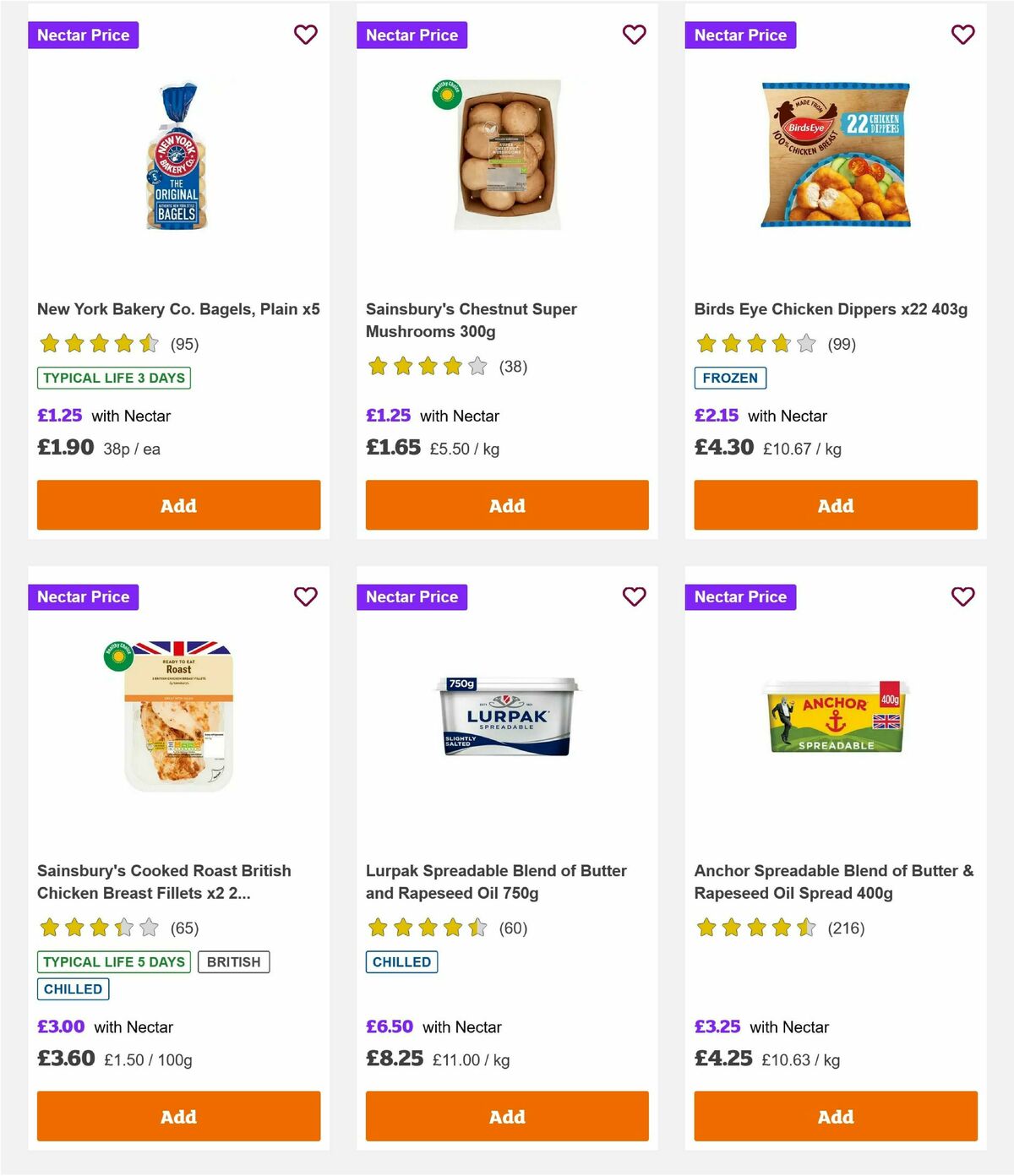Click the star rating on the bagels

pos(100,344)
